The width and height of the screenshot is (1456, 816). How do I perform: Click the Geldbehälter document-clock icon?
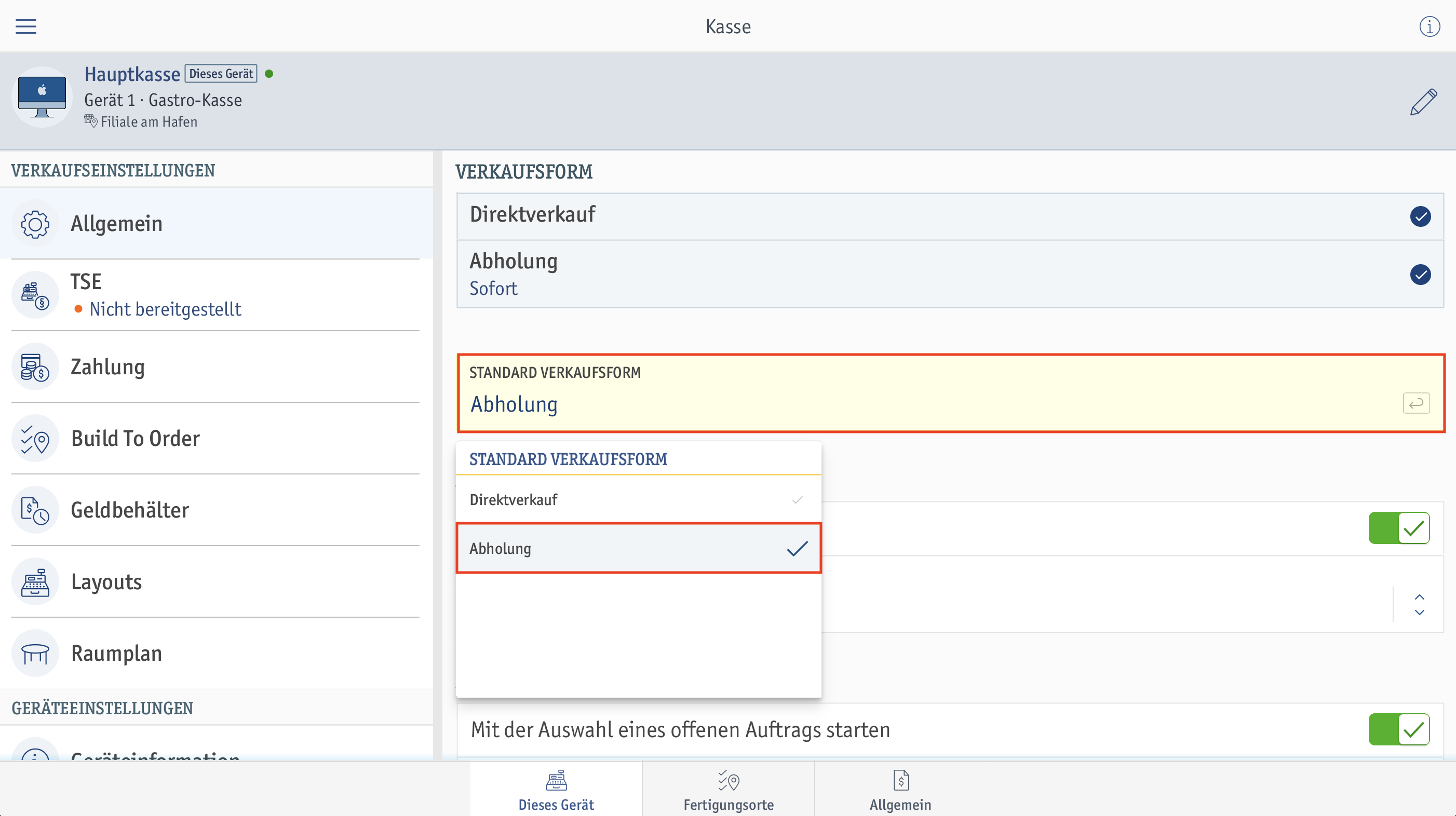pos(35,510)
